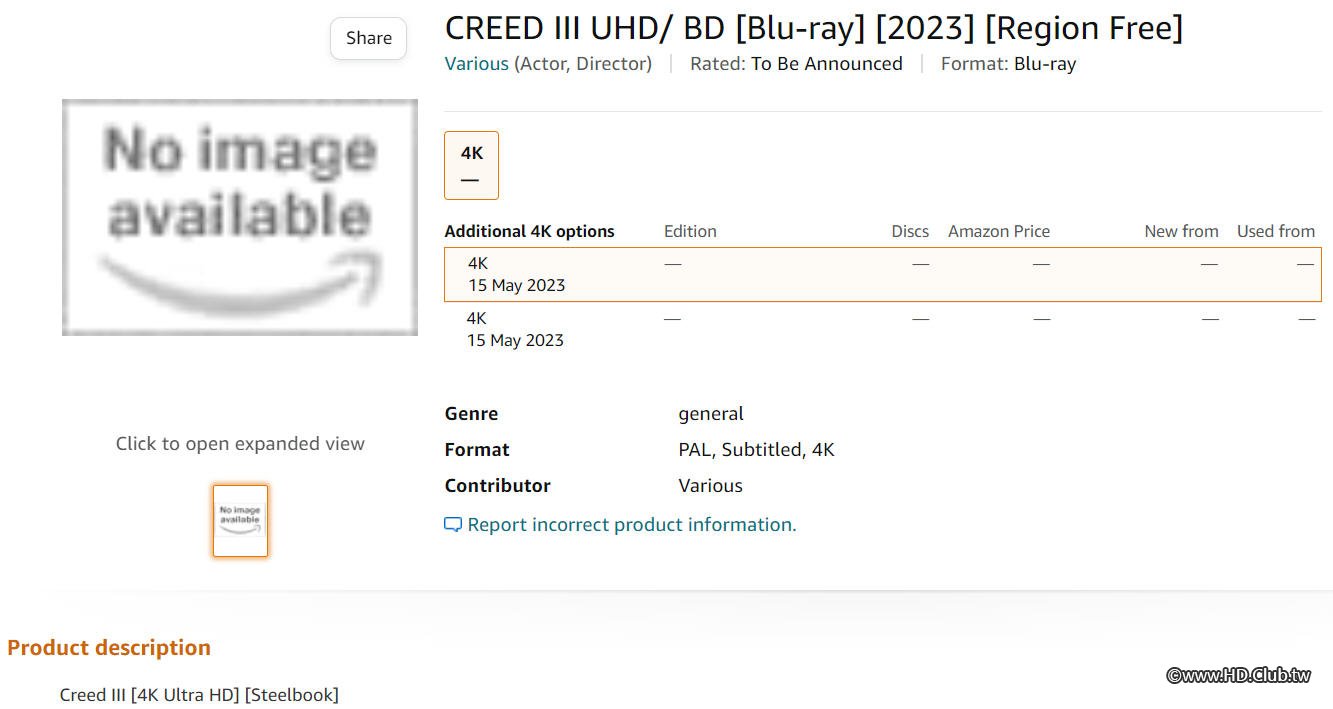Screen dimensions: 1333x709
Task: Select the highlighted 4K 15 May 2023 row
Action: 883,274
